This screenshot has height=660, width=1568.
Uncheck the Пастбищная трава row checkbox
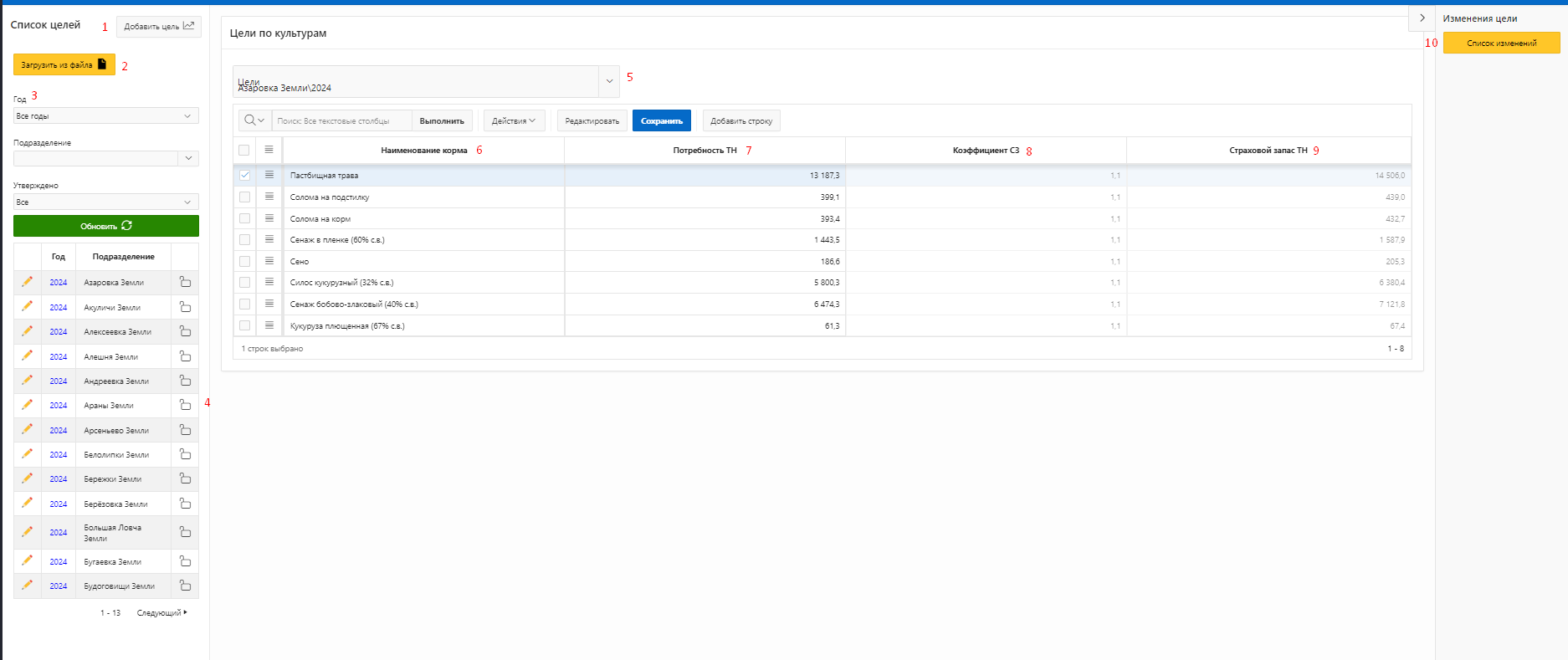(x=244, y=175)
